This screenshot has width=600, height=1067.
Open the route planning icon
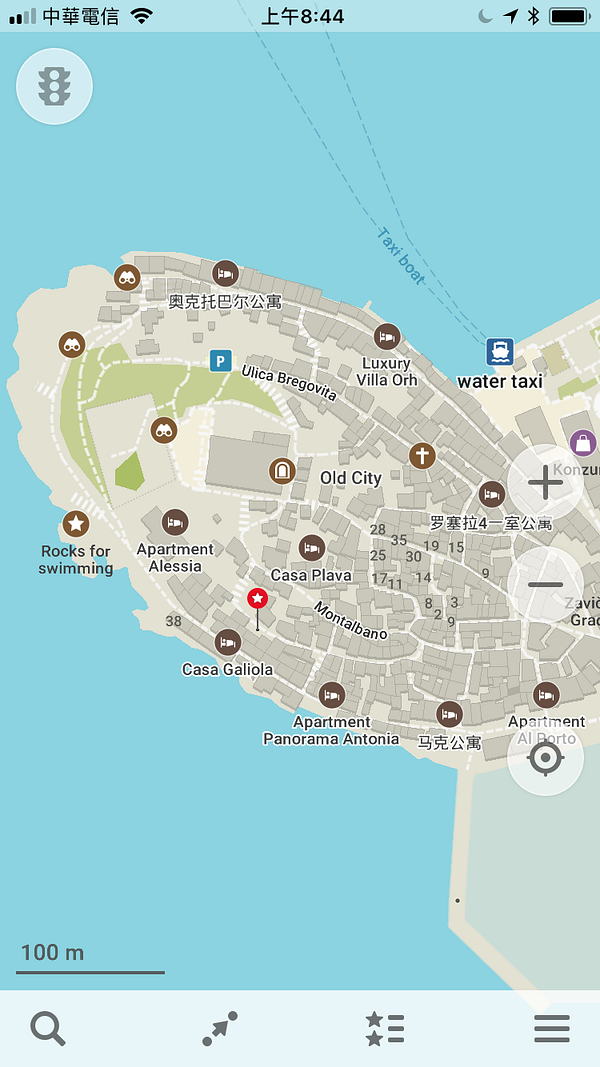click(x=220, y=1028)
